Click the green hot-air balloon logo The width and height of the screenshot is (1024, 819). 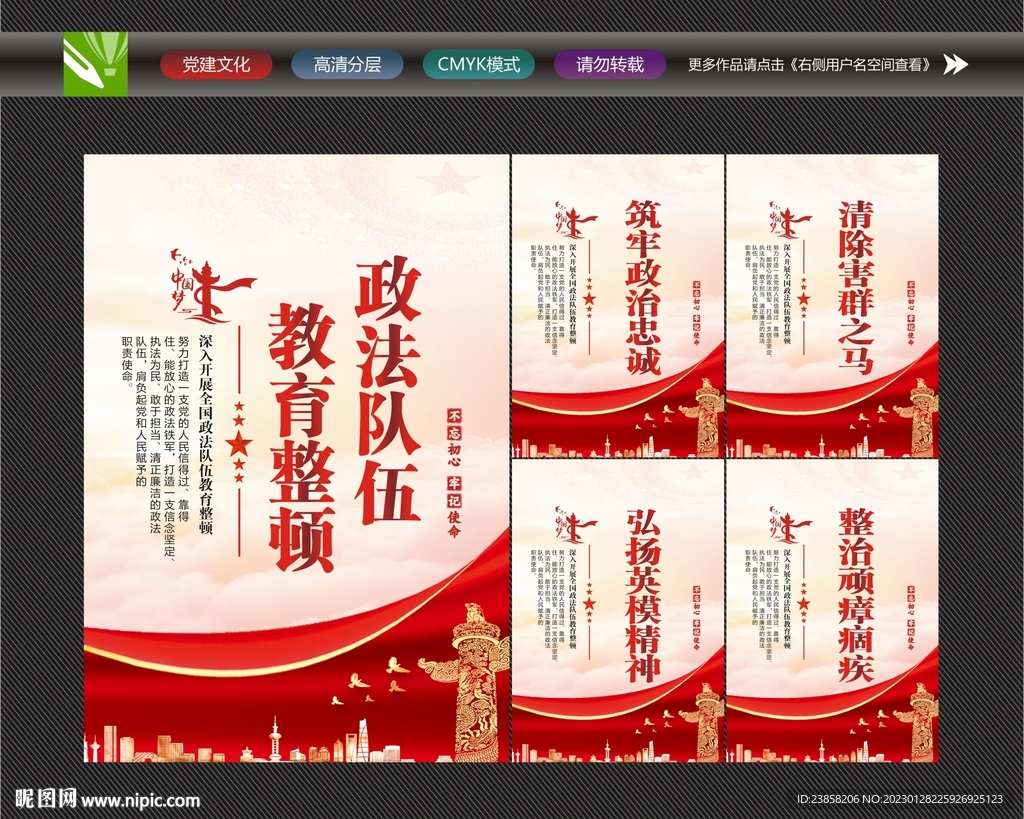pyautogui.click(x=95, y=64)
